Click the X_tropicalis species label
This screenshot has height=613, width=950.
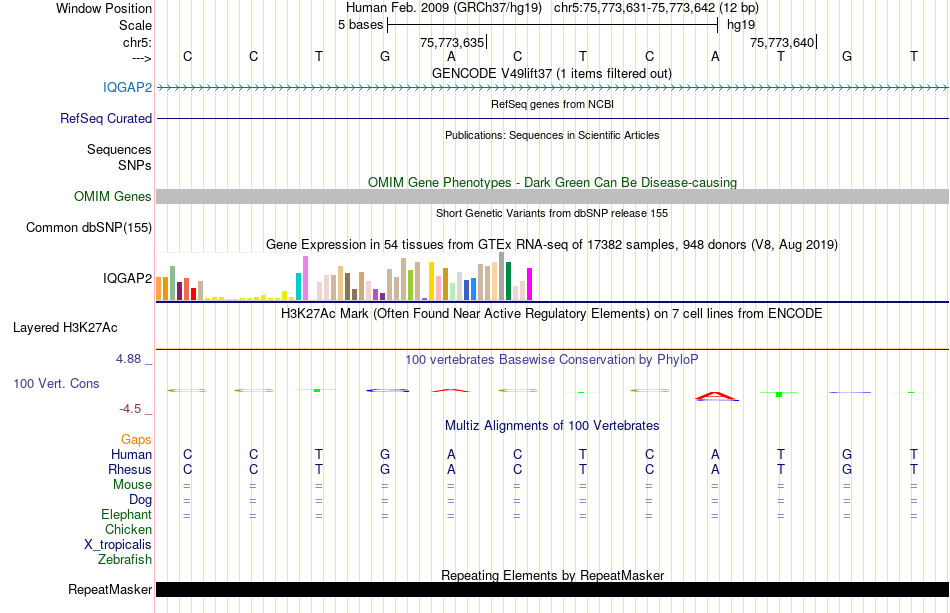tap(118, 545)
